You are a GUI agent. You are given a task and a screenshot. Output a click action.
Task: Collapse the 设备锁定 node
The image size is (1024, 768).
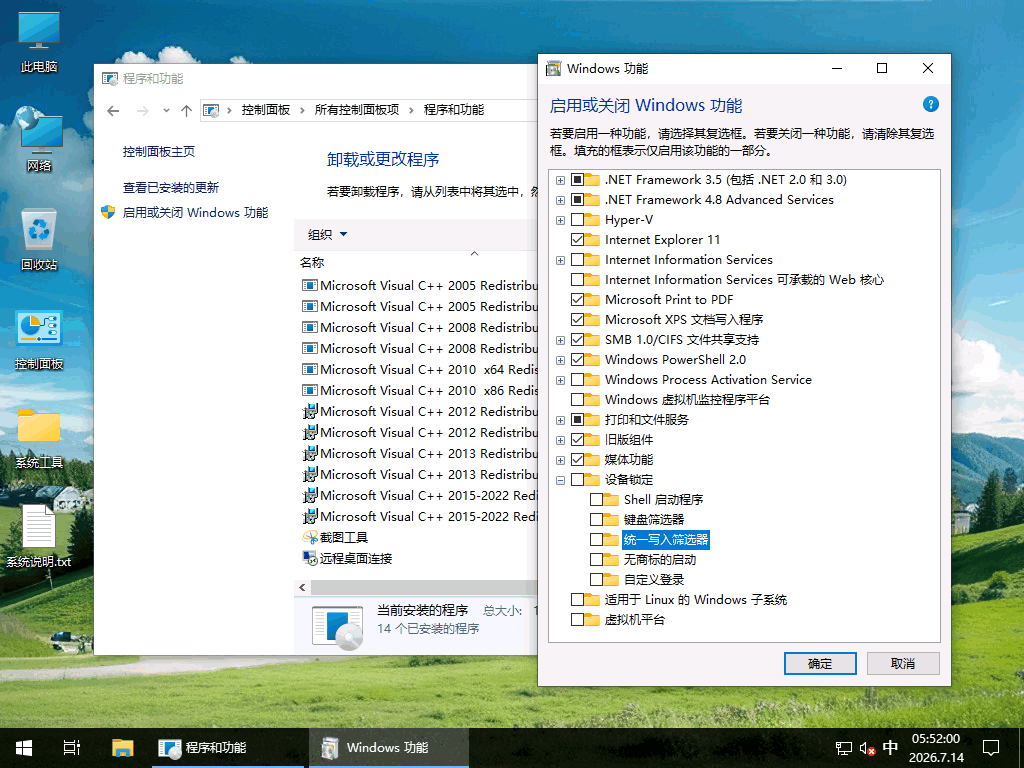(x=560, y=480)
